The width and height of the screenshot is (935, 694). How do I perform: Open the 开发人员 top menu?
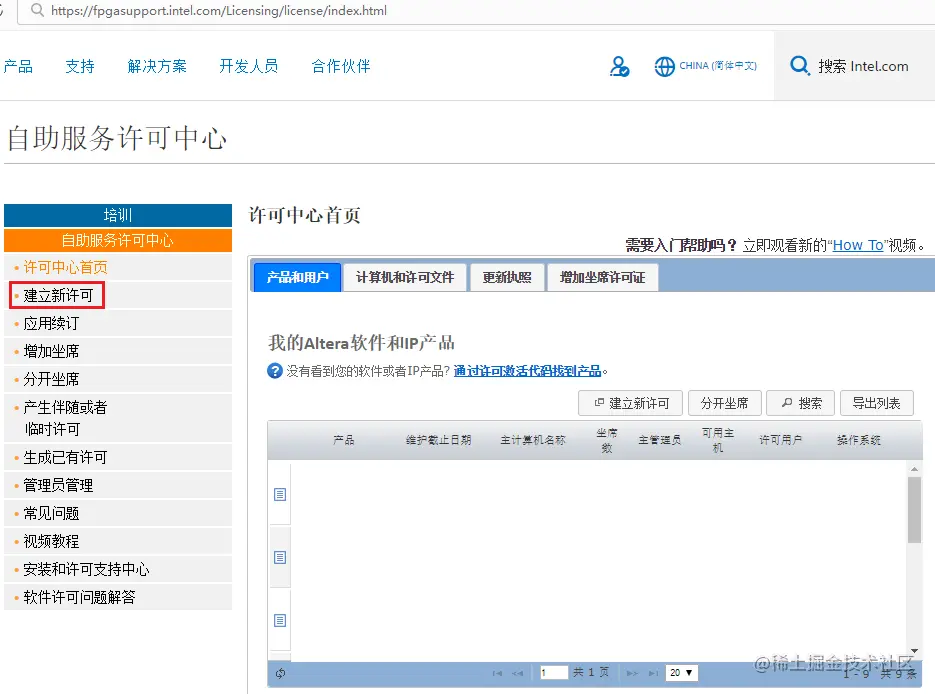click(249, 66)
